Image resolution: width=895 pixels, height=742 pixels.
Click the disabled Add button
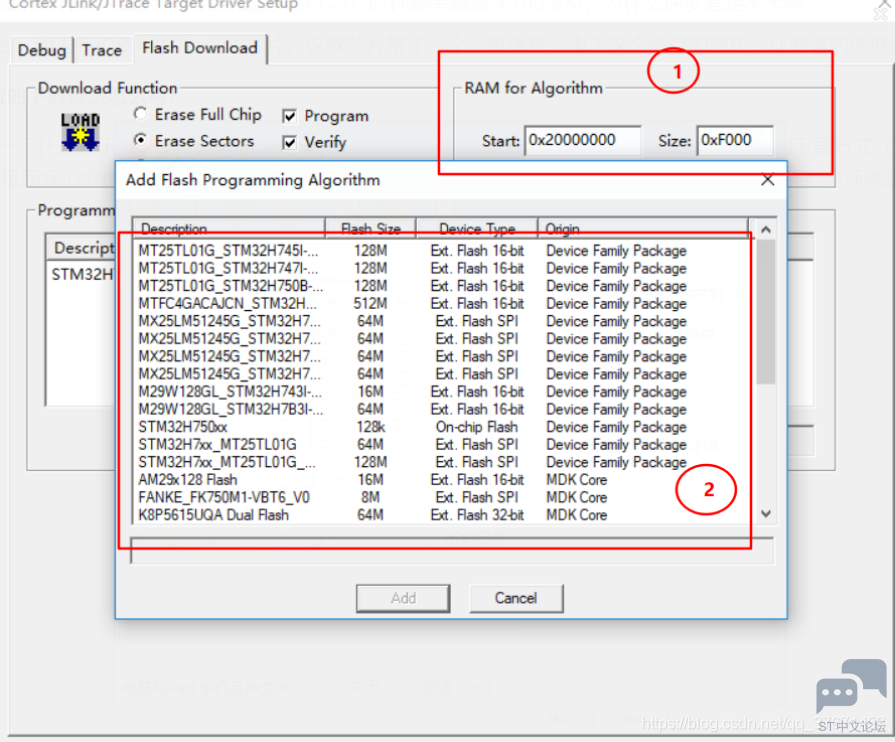pyautogui.click(x=403, y=598)
